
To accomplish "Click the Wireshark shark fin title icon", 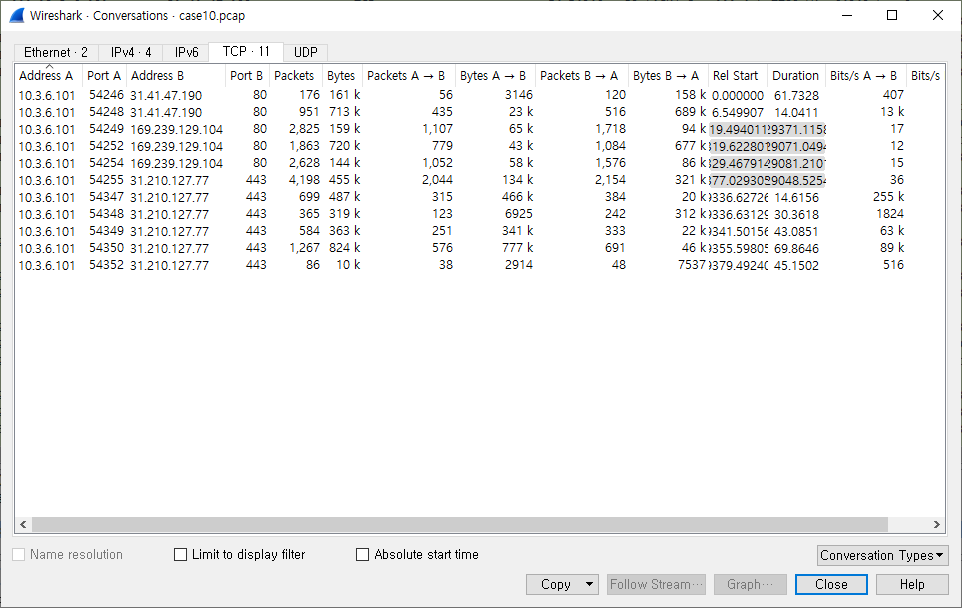I will pos(17,15).
